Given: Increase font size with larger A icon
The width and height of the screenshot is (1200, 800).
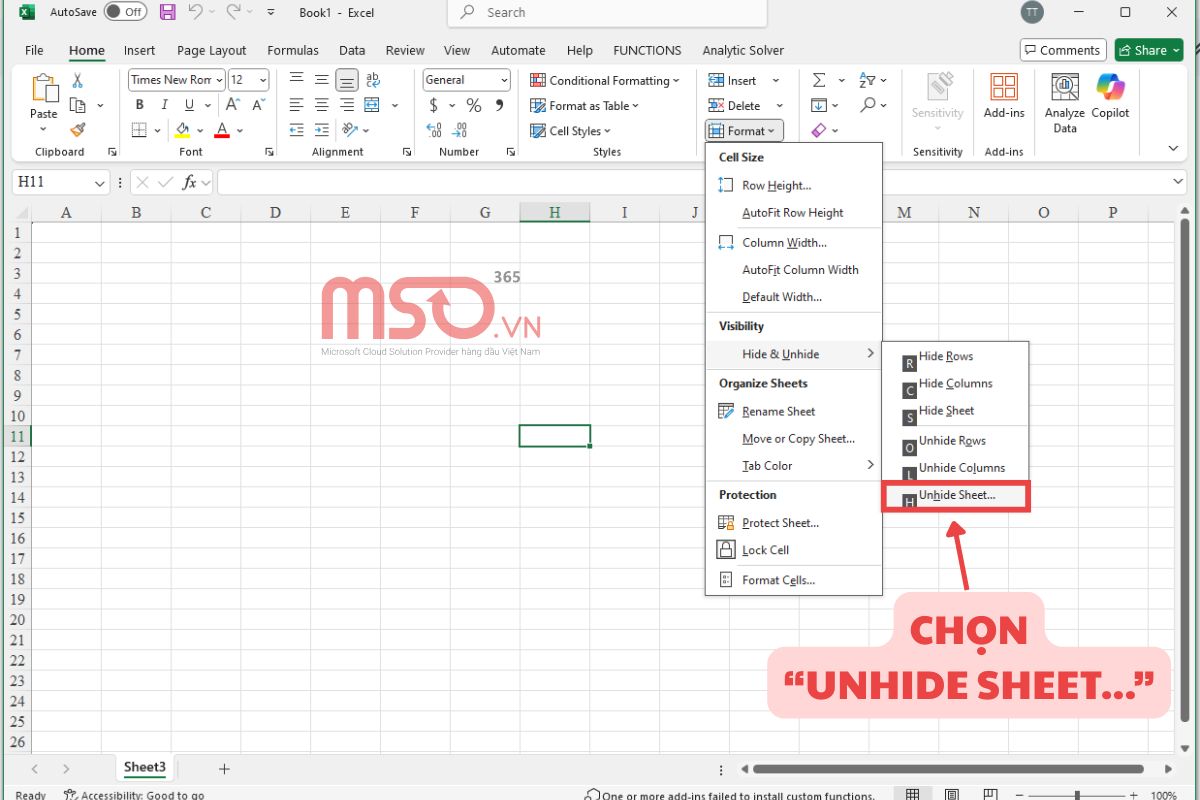Looking at the screenshot, I should [233, 105].
